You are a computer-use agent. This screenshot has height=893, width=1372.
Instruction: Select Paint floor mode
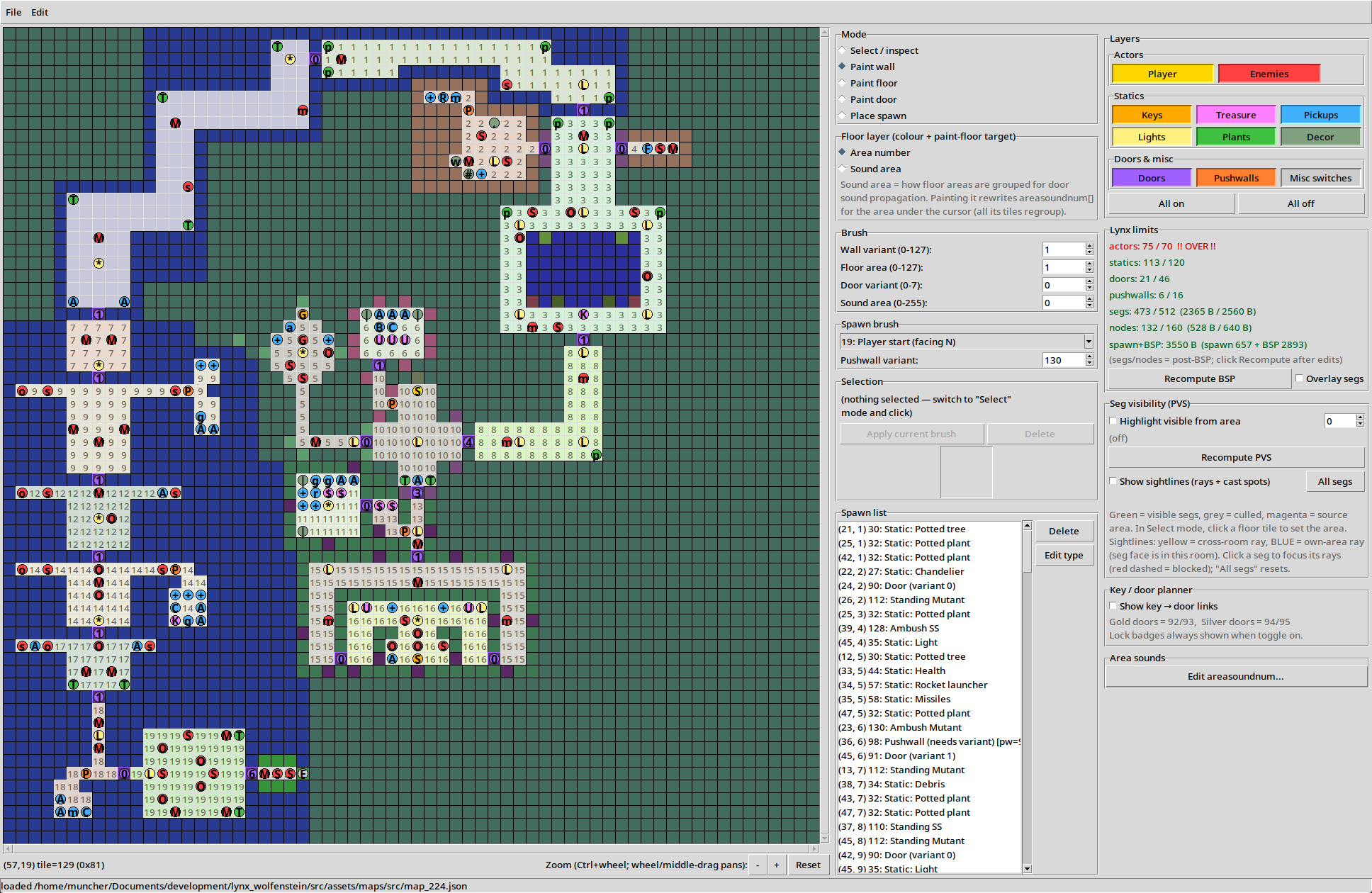point(868,83)
